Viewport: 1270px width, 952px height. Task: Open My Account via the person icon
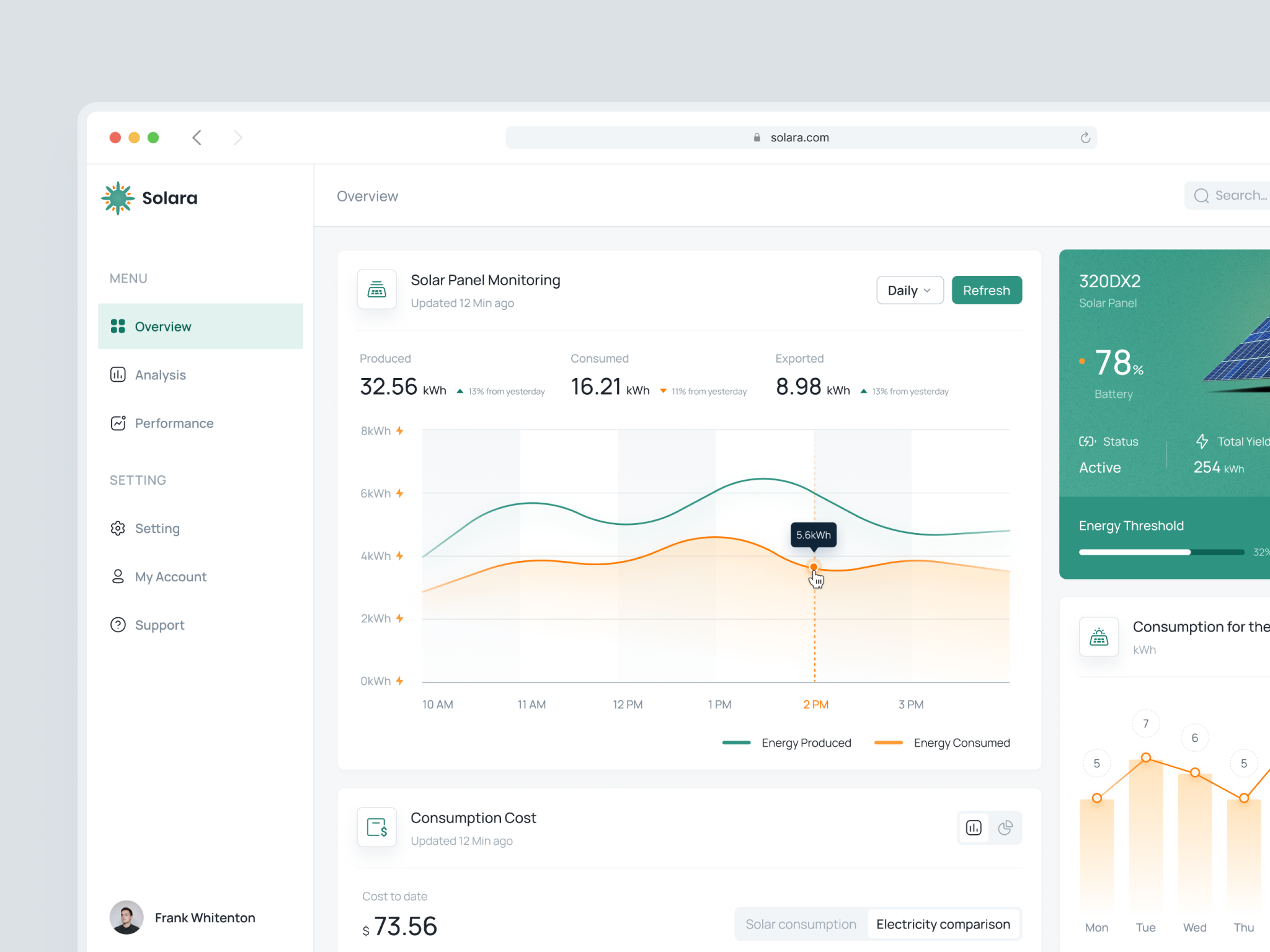click(118, 576)
